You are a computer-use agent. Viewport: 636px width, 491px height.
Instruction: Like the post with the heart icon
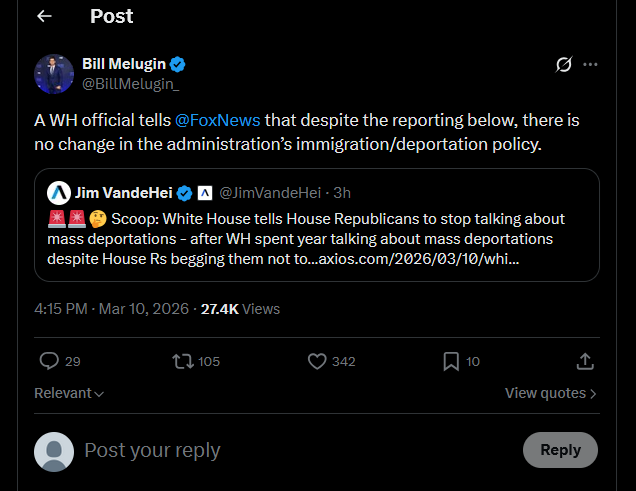[x=317, y=361]
